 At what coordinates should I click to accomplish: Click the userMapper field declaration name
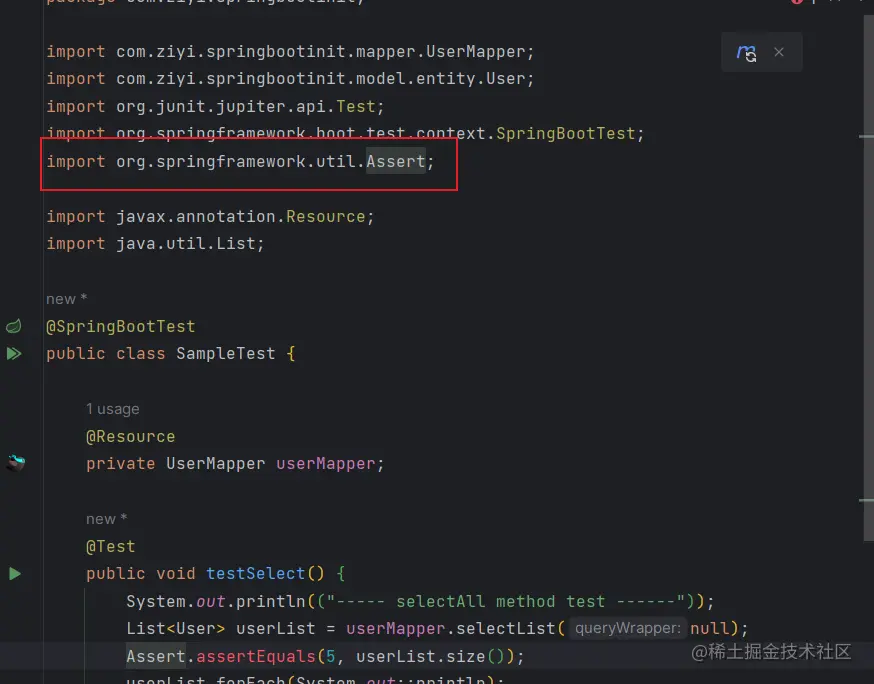[326, 463]
